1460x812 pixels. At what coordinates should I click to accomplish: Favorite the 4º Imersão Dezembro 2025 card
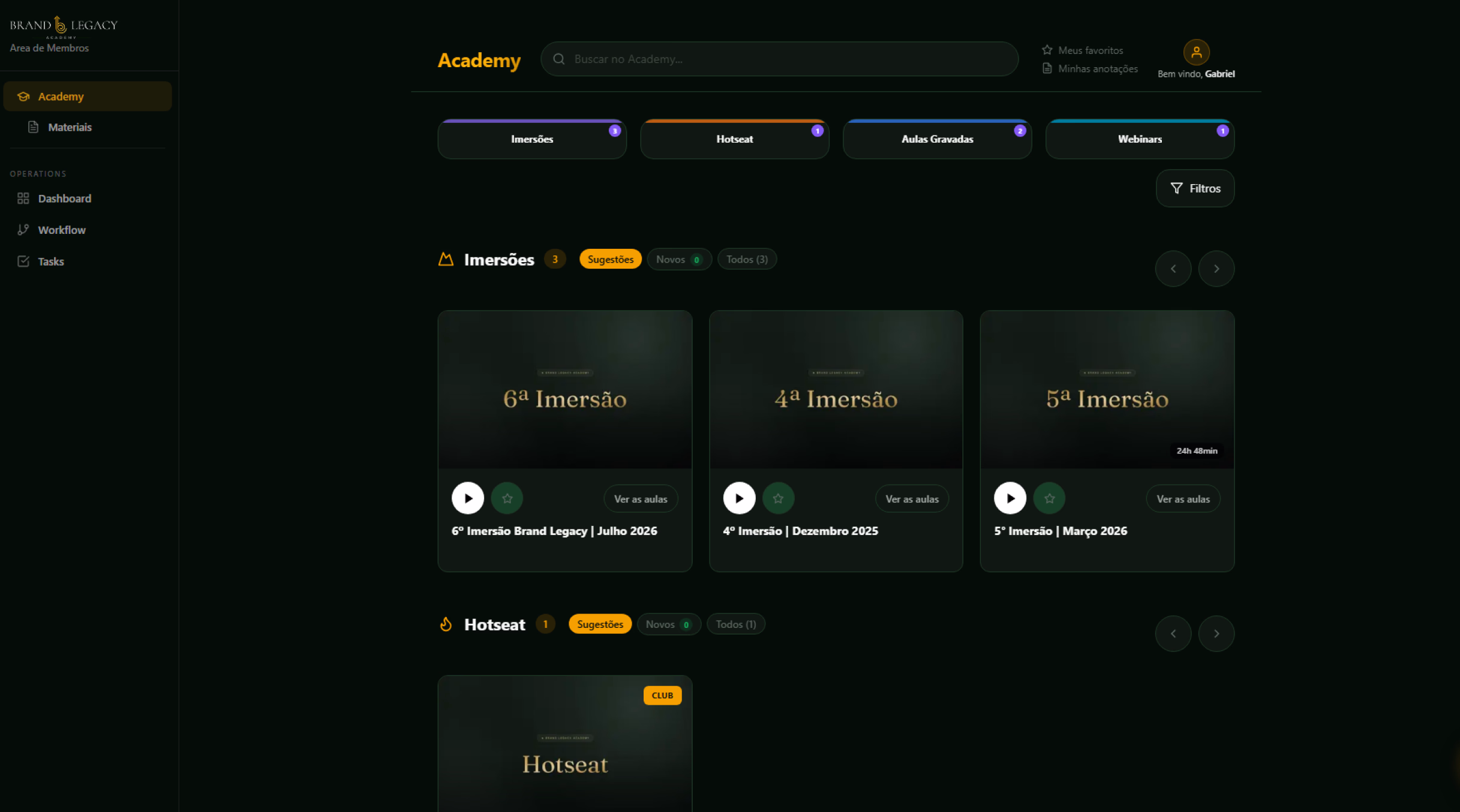(778, 498)
